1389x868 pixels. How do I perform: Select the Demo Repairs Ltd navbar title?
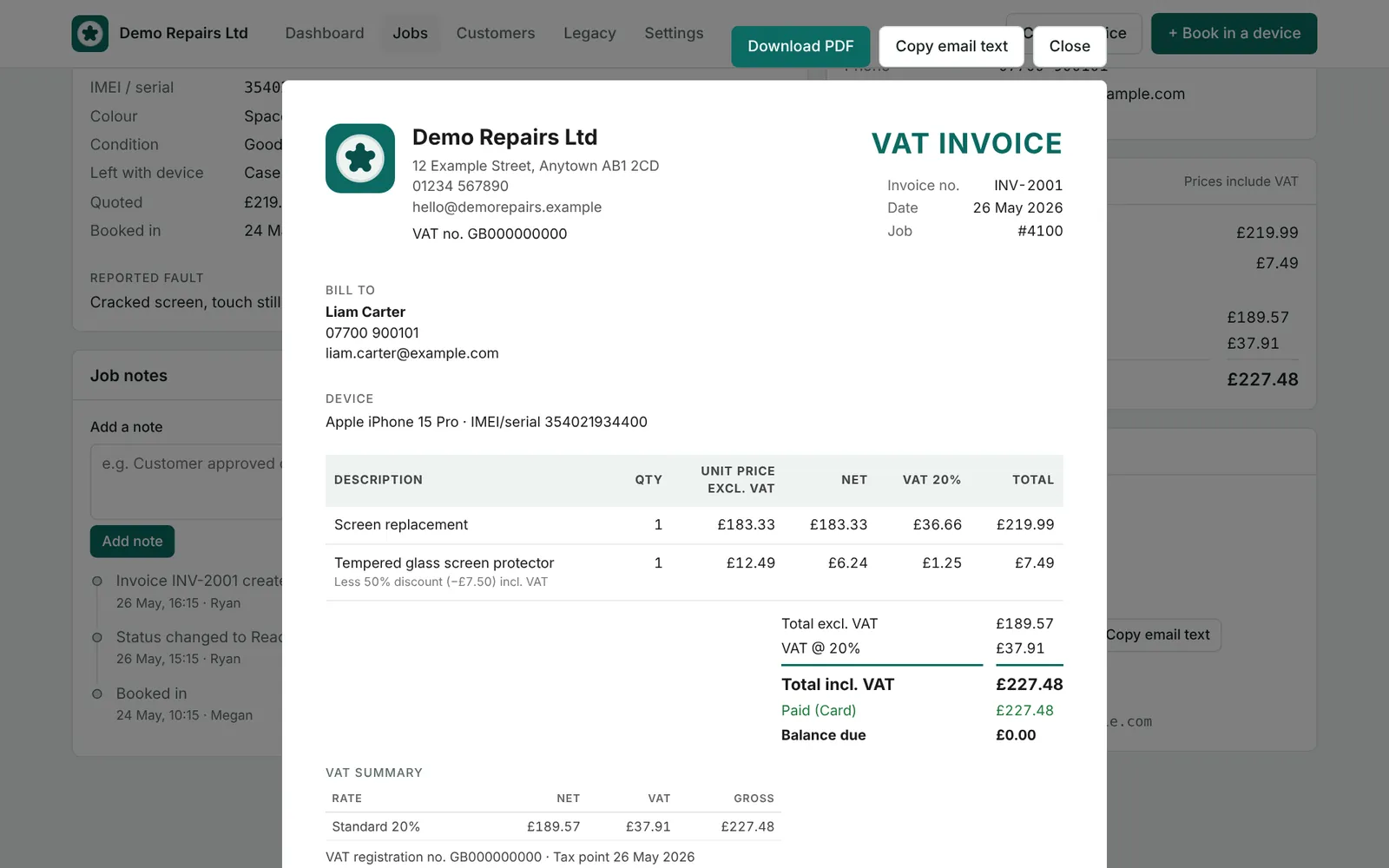point(183,33)
